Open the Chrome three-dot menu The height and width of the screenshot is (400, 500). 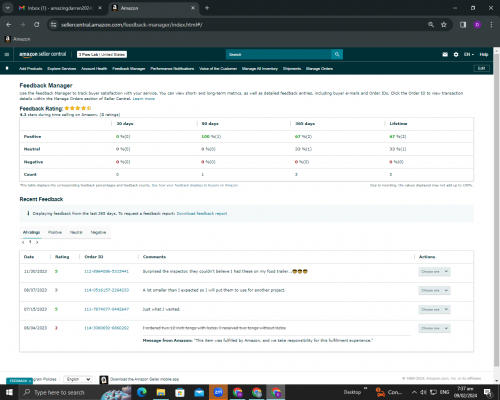pos(491,25)
